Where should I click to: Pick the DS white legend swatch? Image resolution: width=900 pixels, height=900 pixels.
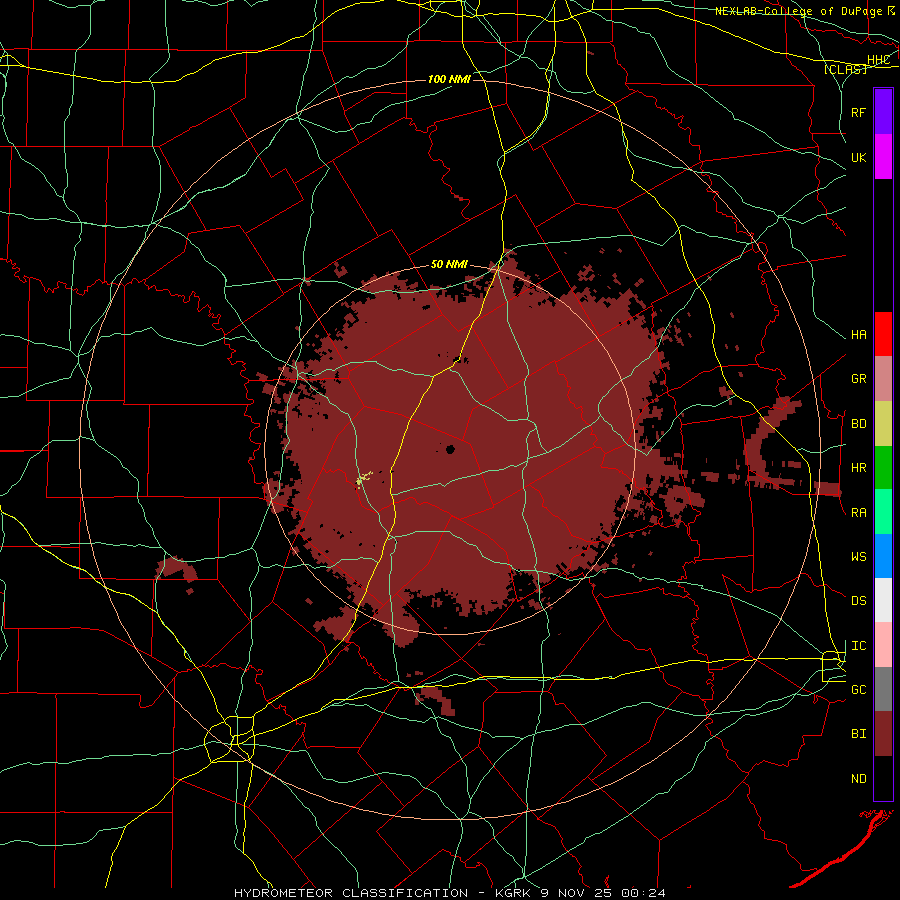coord(883,600)
